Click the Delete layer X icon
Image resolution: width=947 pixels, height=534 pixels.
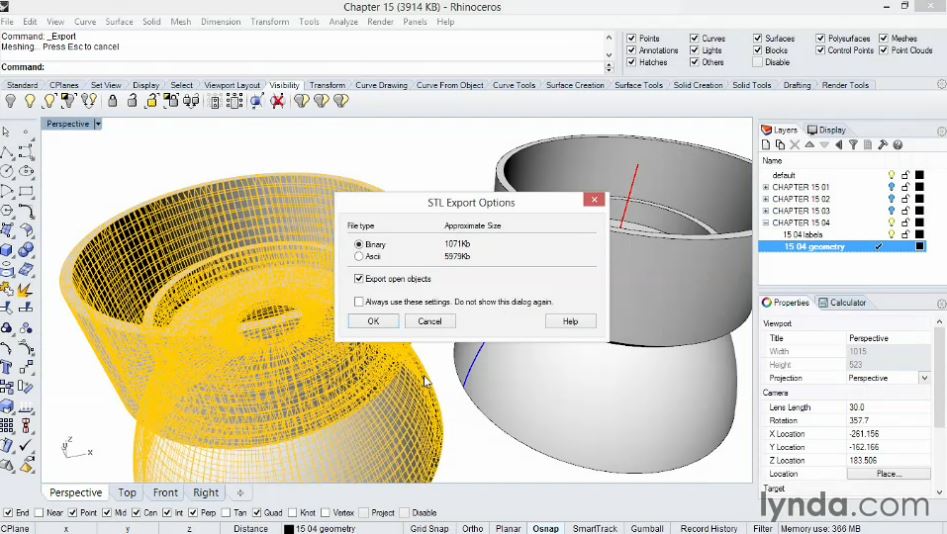pyautogui.click(x=795, y=145)
